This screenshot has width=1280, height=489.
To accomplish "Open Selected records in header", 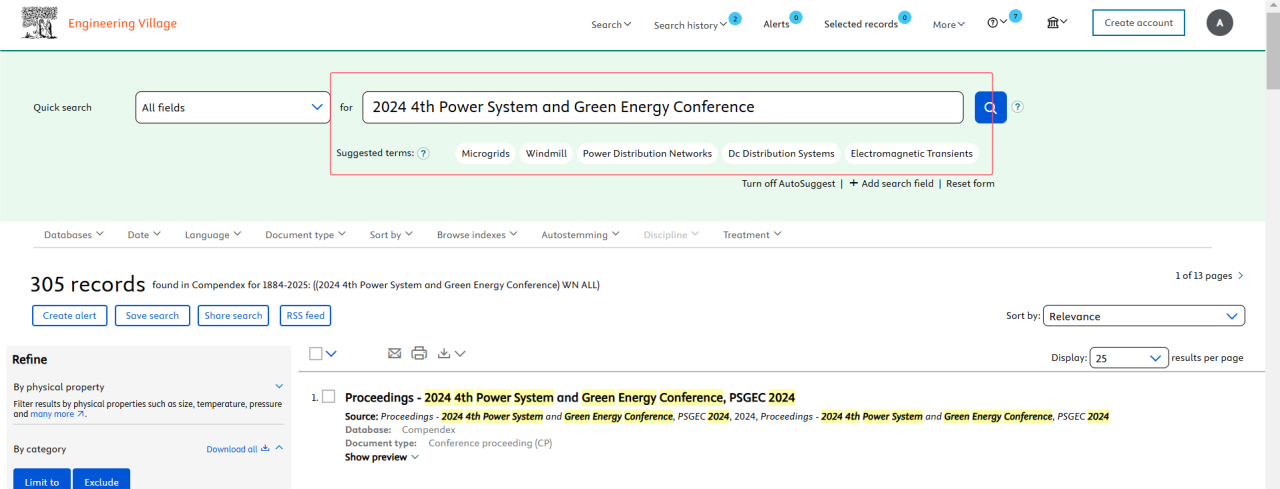I will (x=861, y=24).
